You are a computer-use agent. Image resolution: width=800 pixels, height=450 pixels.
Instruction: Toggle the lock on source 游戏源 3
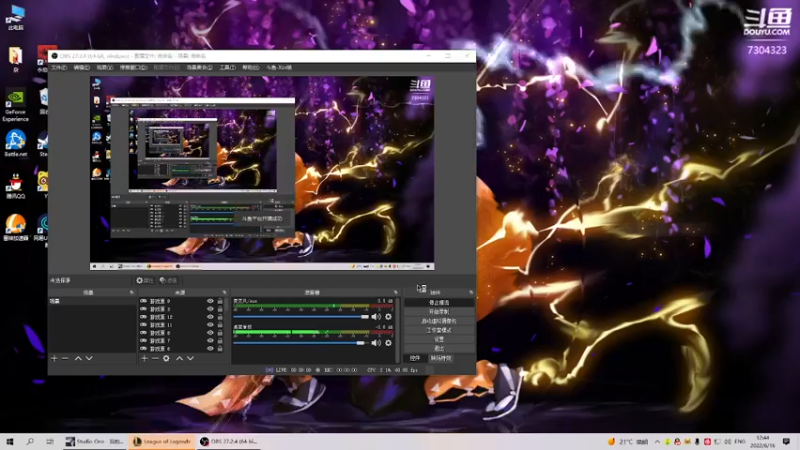click(x=220, y=309)
